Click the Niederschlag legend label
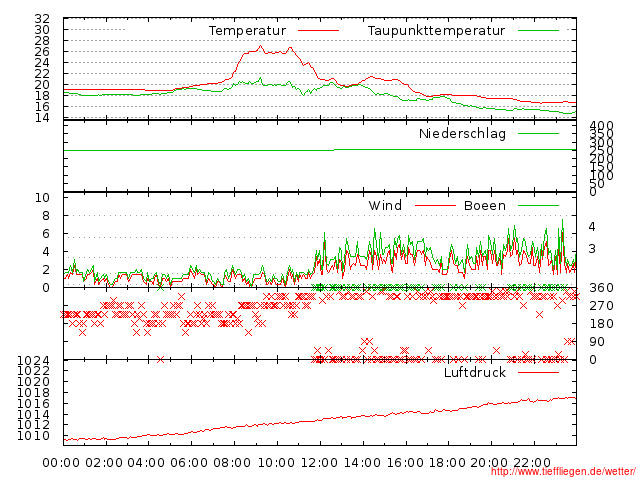This screenshot has width=640, height=480. coord(462,133)
